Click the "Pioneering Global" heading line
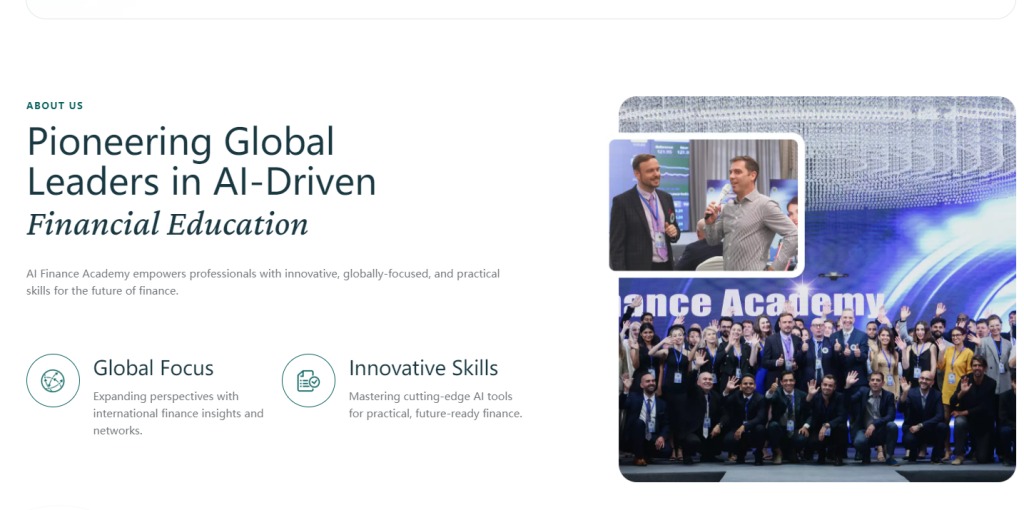 (181, 142)
